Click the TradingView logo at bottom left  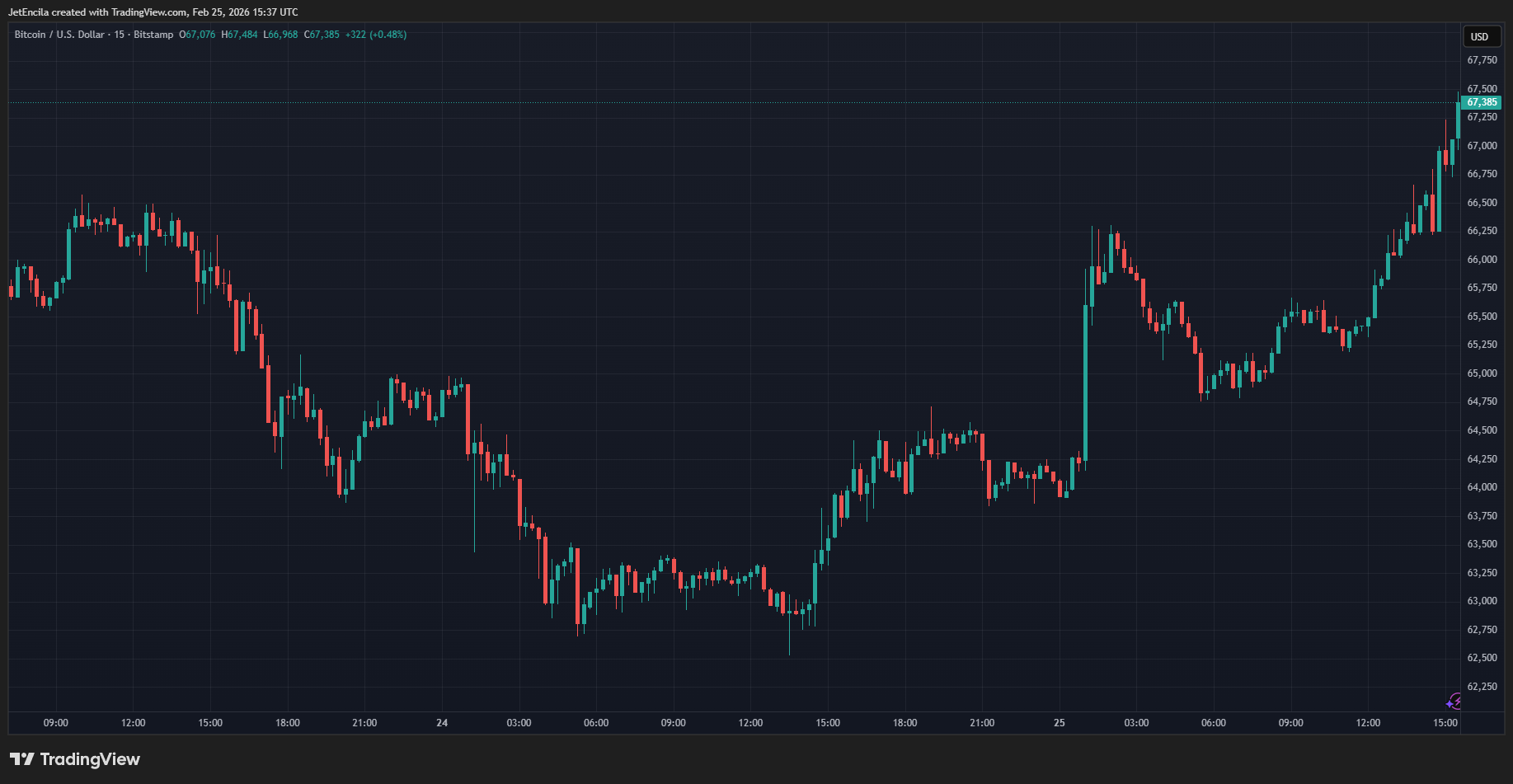point(75,759)
